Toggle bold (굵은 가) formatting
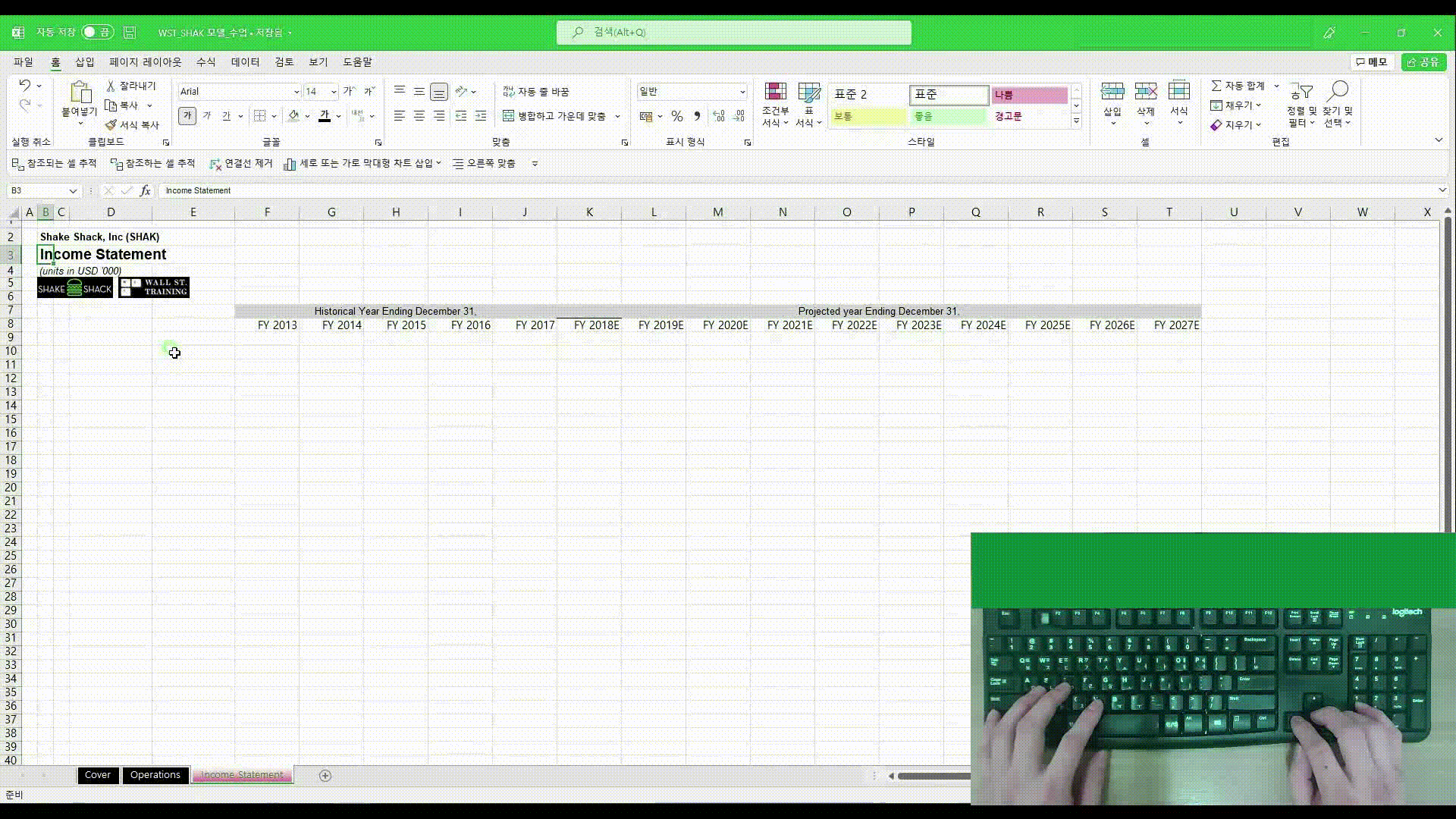 (187, 116)
